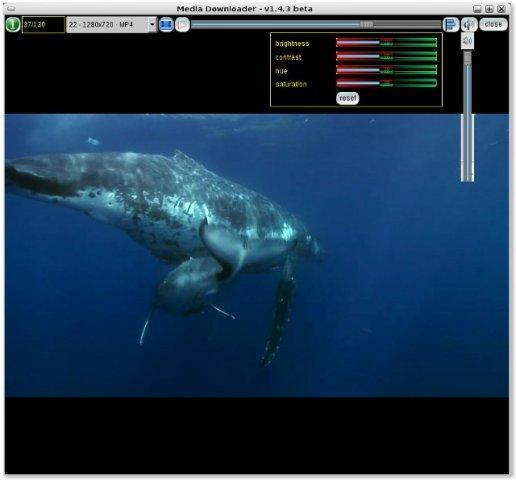Click the saturation label
The image size is (516, 480).
click(x=291, y=84)
